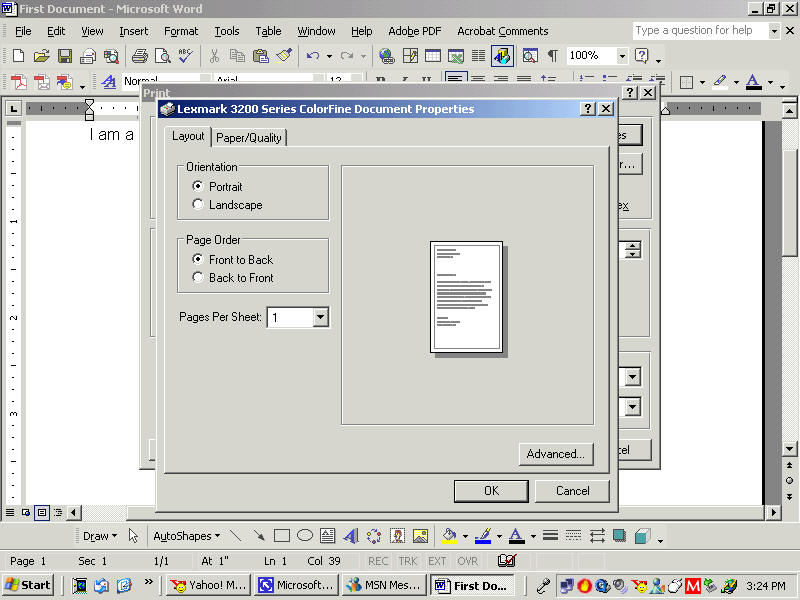This screenshot has height=600, width=800.
Task: Click the Print icon in Word's toolbar
Action: [139, 56]
